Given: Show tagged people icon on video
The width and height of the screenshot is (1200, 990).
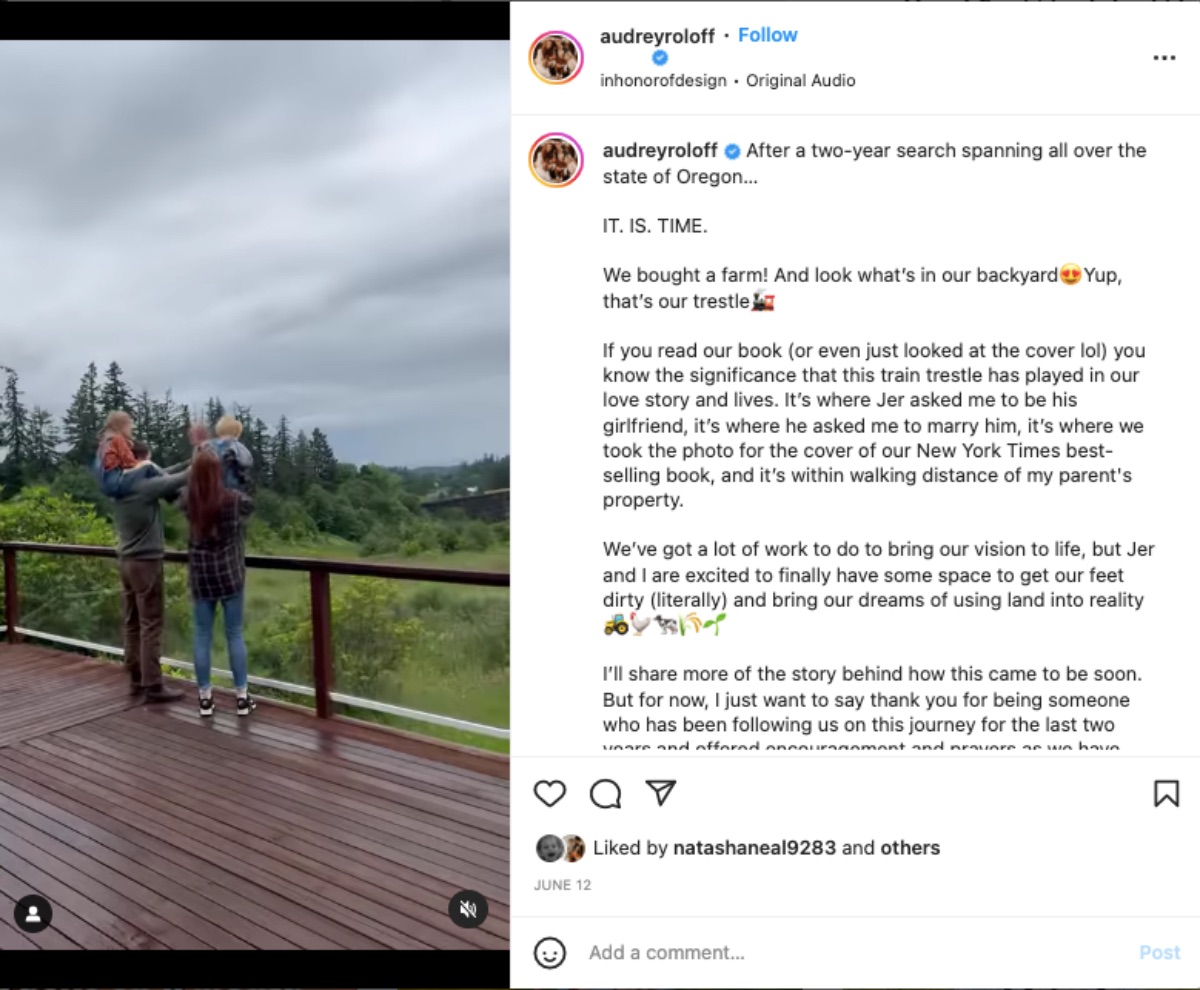Looking at the screenshot, I should pyautogui.click(x=33, y=913).
